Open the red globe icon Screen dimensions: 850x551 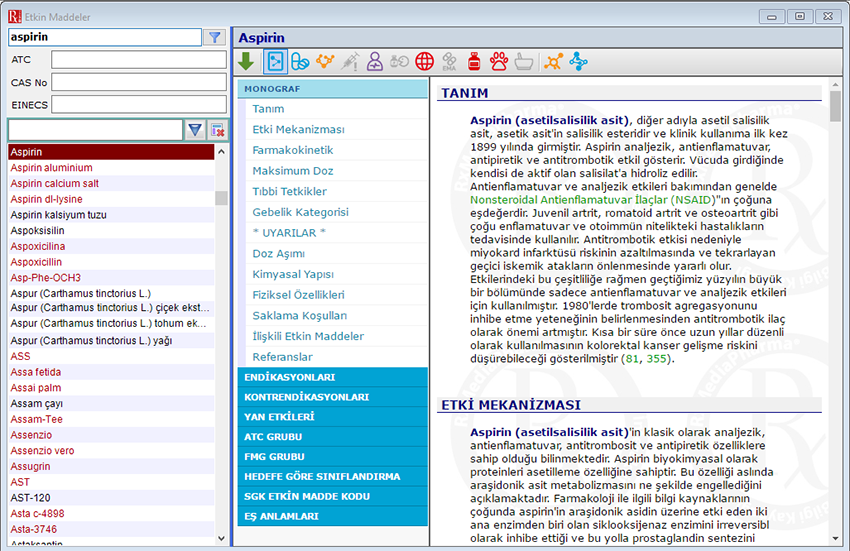point(424,61)
